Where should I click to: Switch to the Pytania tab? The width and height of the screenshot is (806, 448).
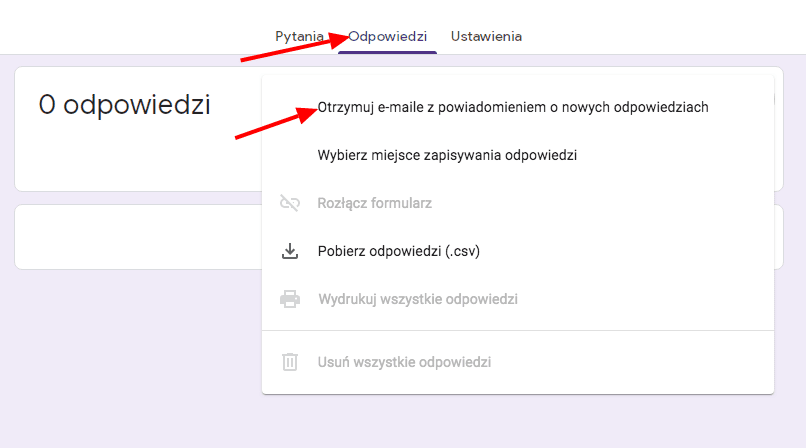tap(299, 36)
